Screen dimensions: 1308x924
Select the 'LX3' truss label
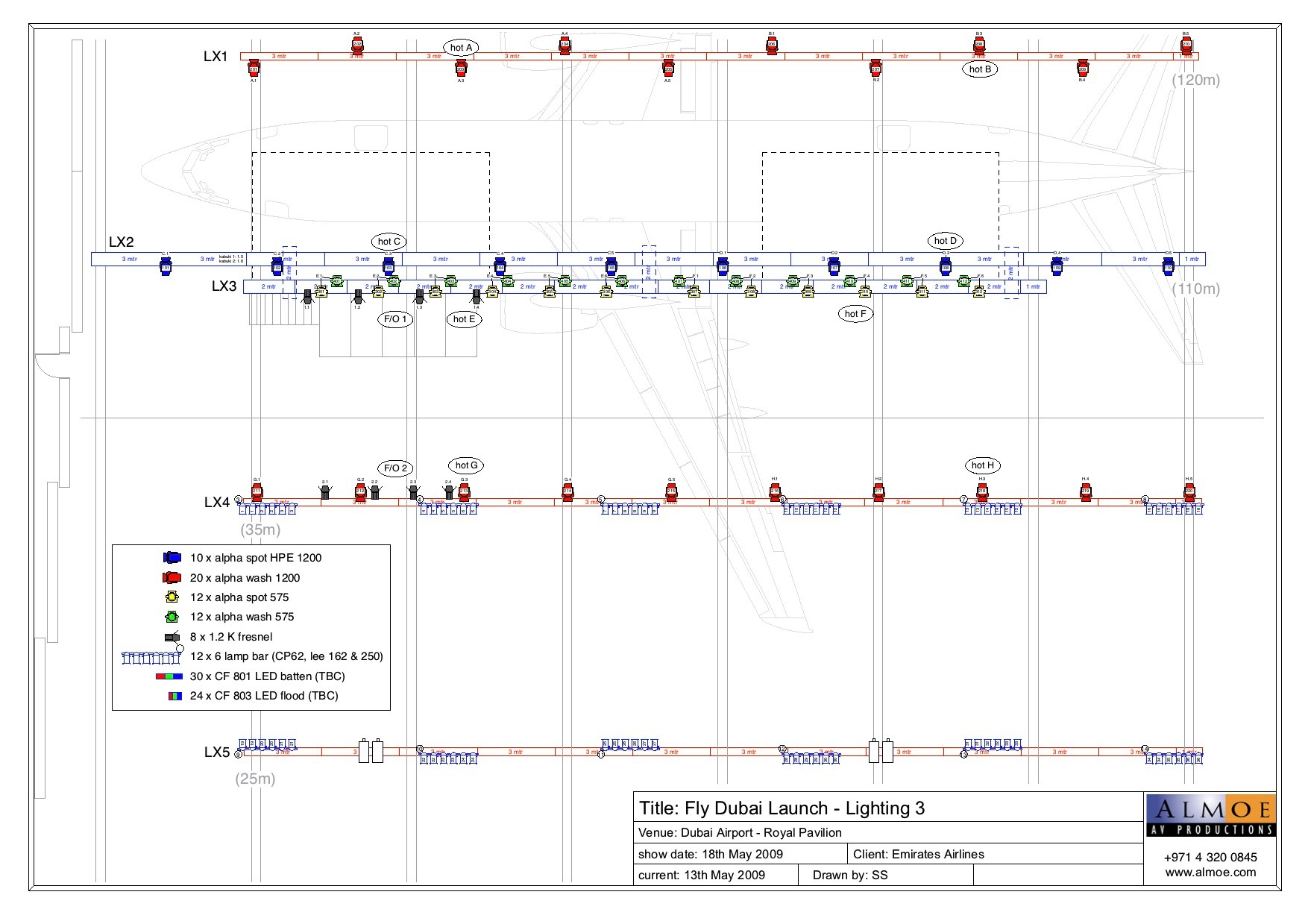(x=224, y=286)
